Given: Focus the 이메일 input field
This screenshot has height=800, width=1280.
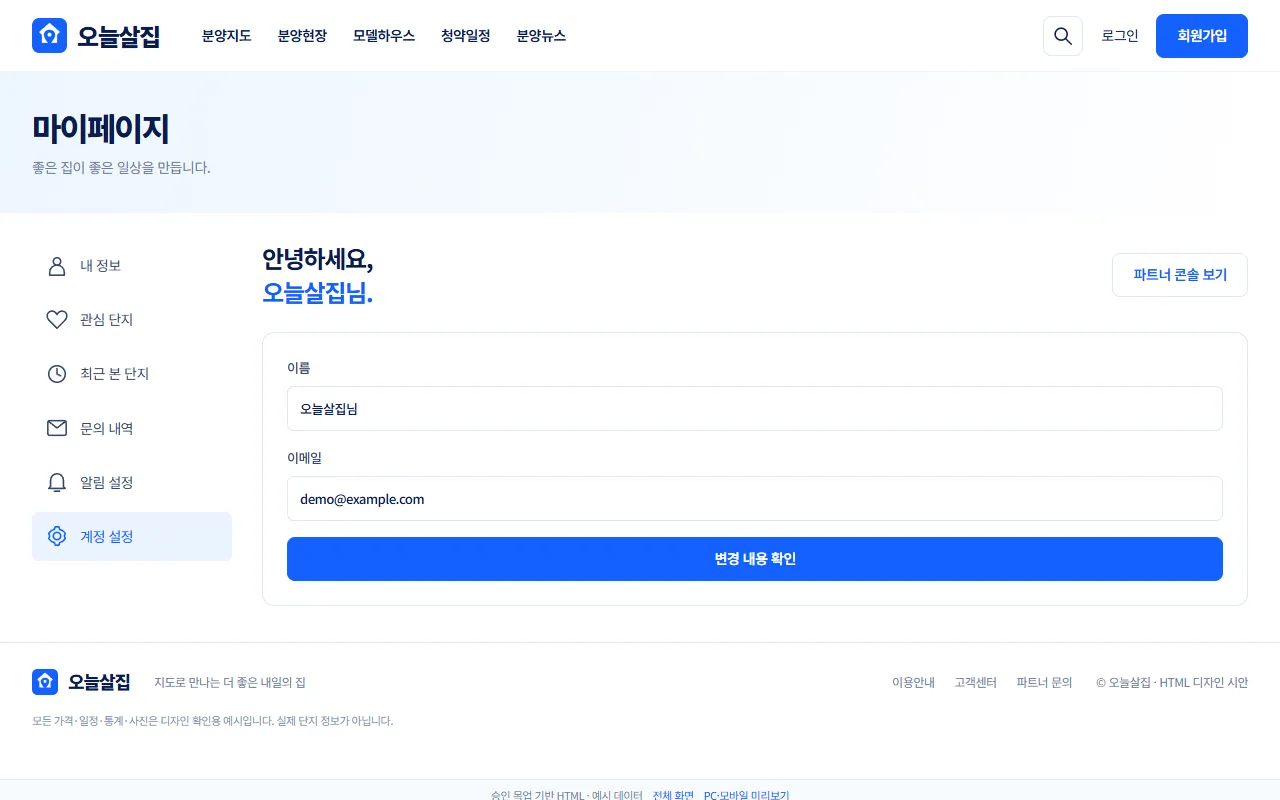Looking at the screenshot, I should 755,498.
